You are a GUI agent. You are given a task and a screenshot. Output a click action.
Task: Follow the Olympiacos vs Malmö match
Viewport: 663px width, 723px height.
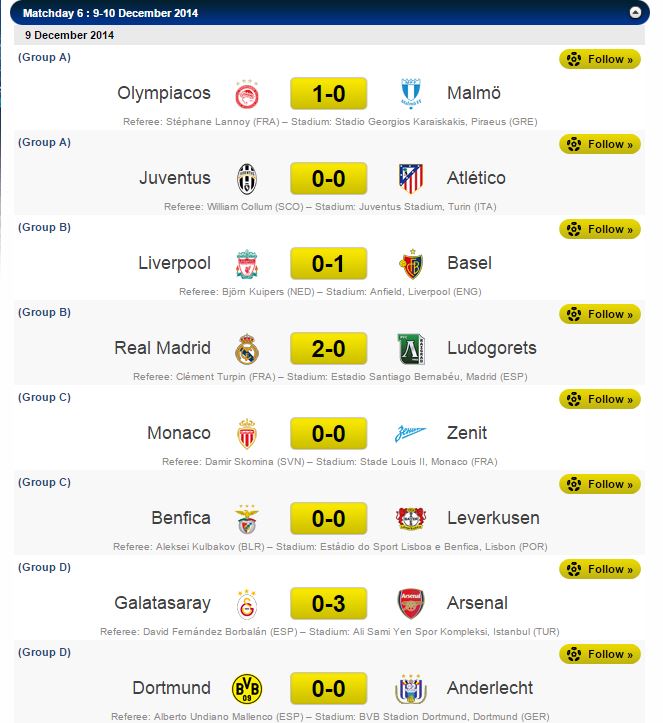click(599, 59)
